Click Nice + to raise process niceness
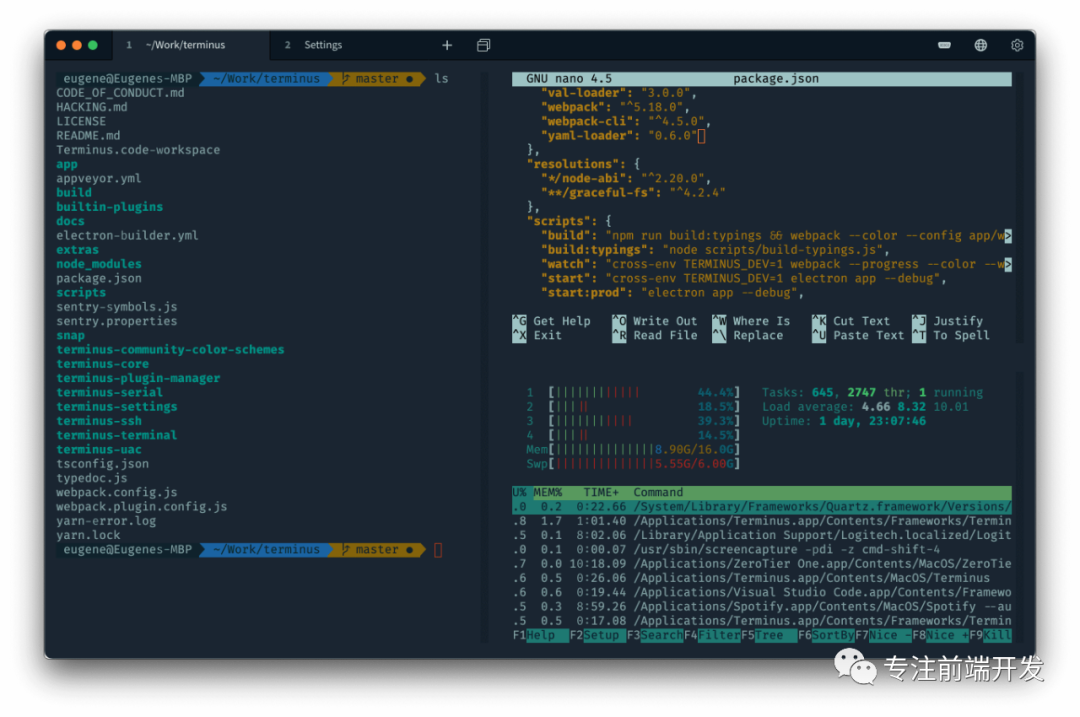Screen dimensions: 1080x717 pos(946,636)
